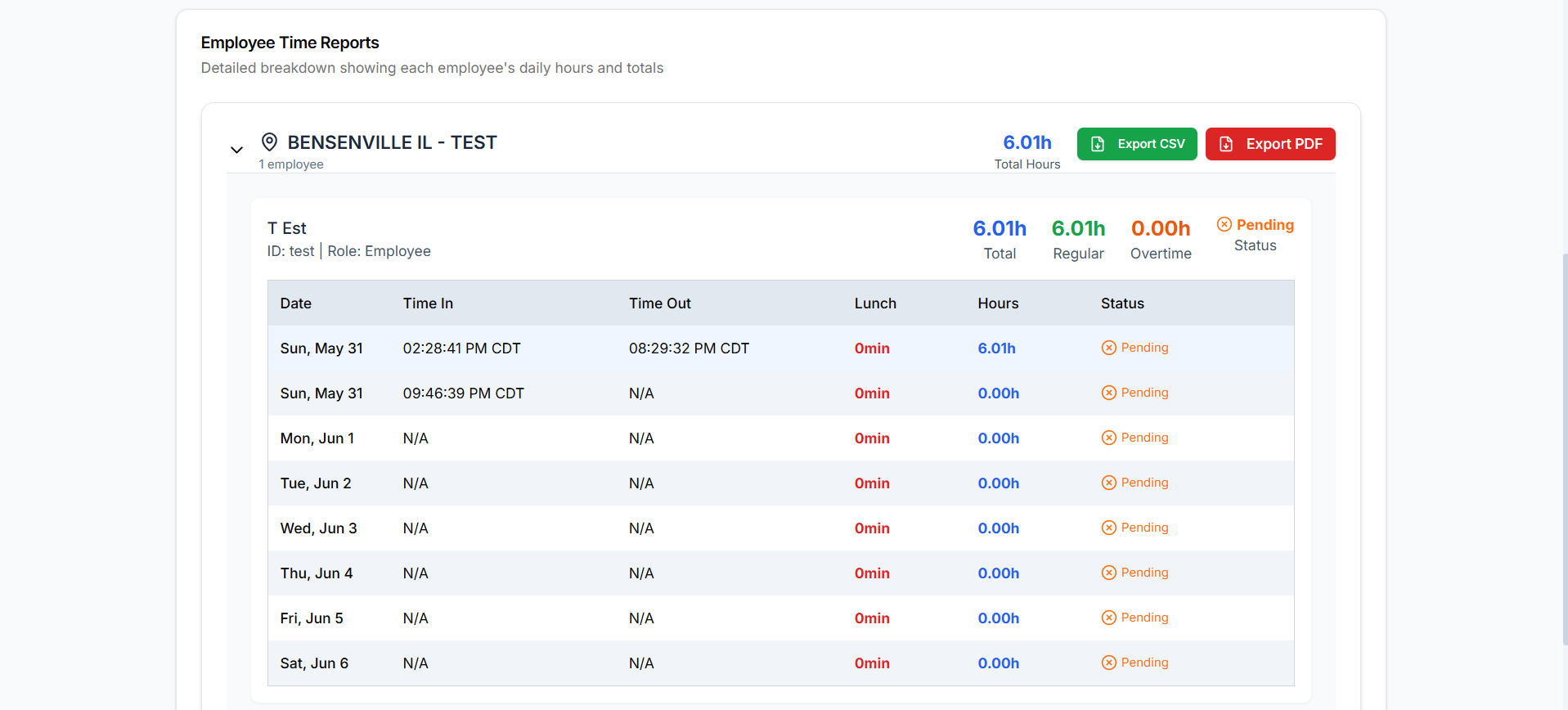Click the 0min lunch value for Sat, Jun 6

click(872, 663)
